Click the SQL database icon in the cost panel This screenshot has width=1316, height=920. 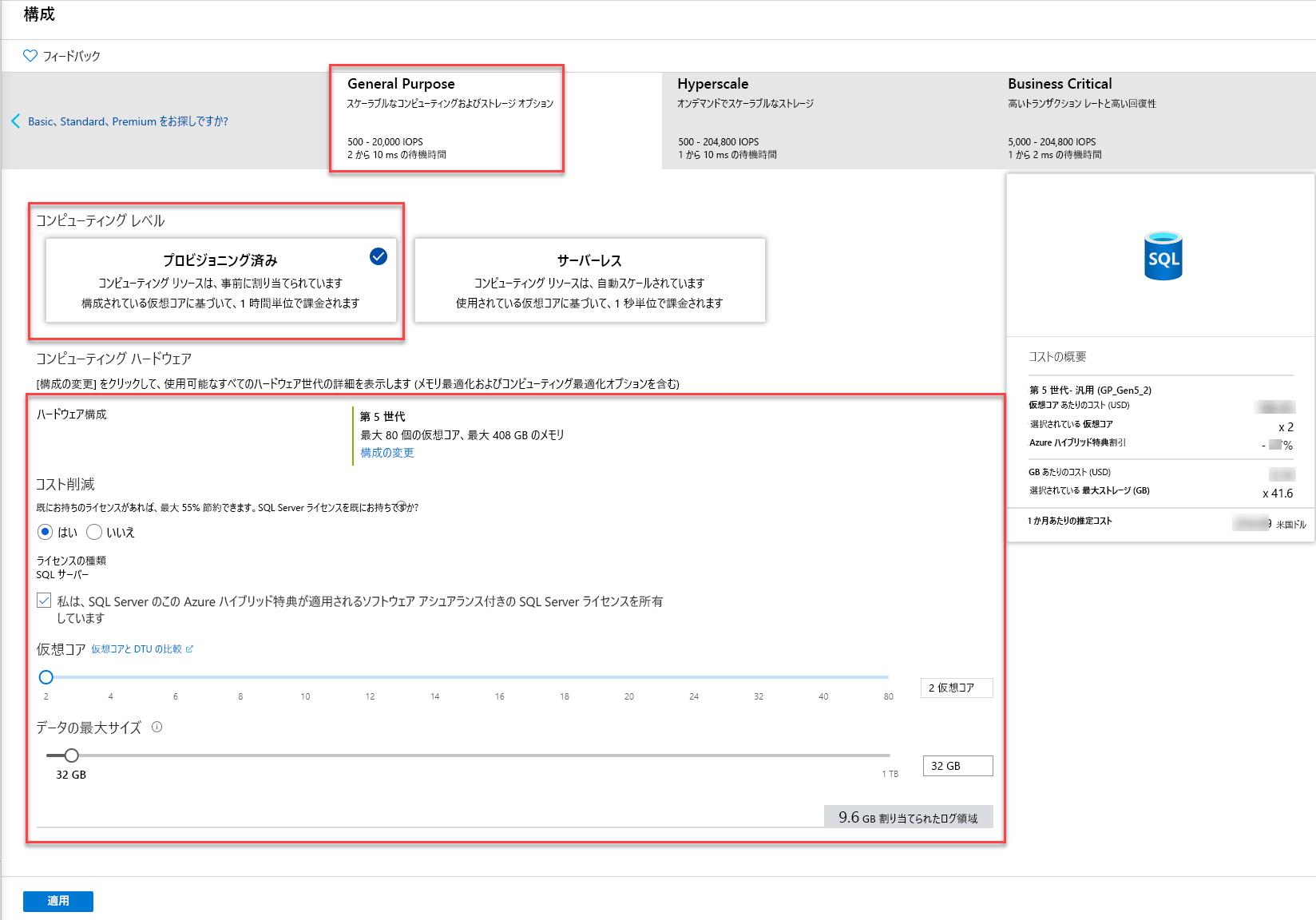pyautogui.click(x=1163, y=256)
